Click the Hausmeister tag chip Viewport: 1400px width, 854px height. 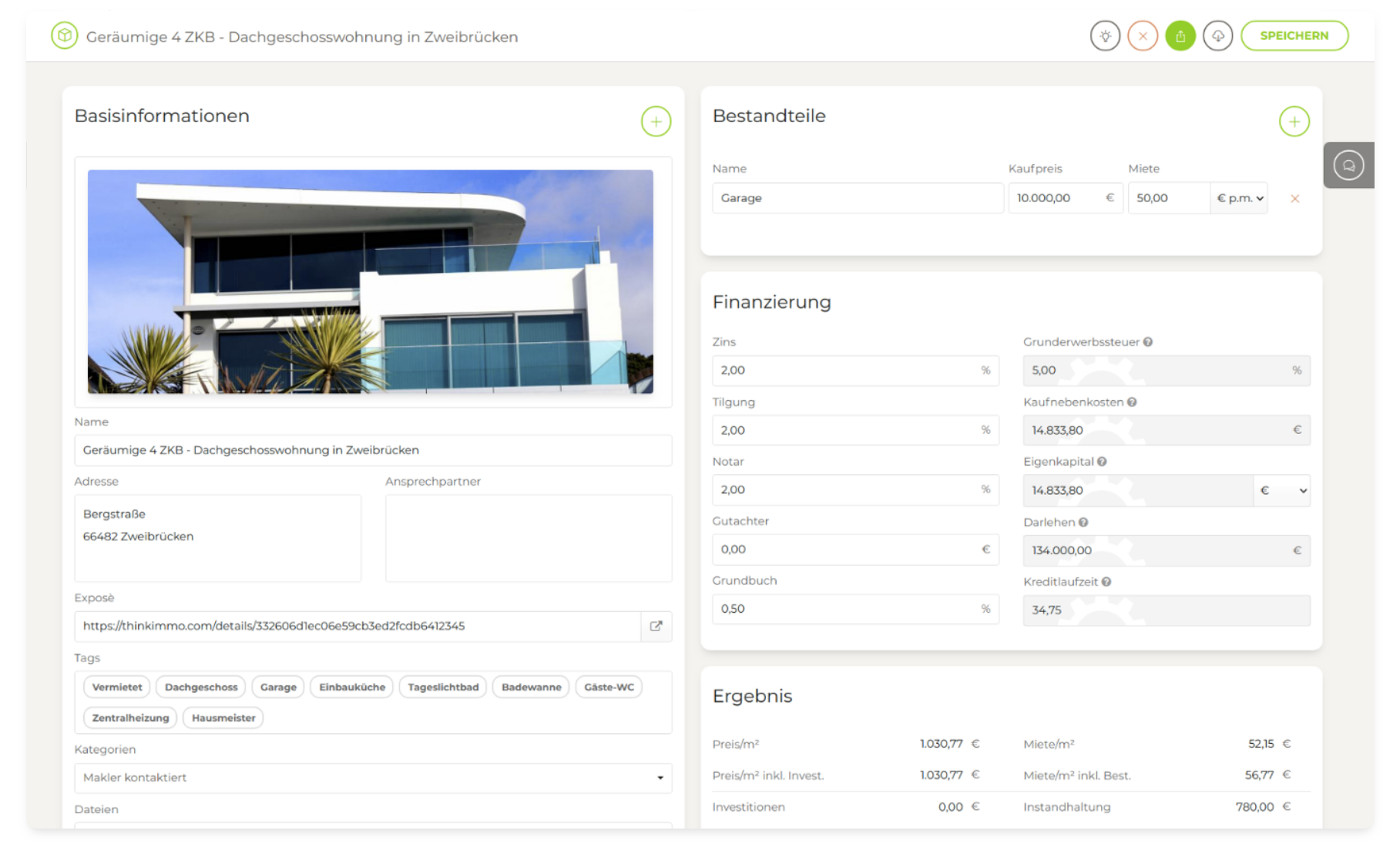224,718
